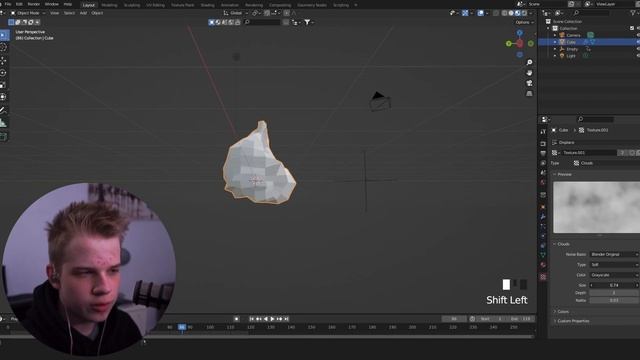
Task: Switch viewport to solid shading
Action: pos(511,13)
